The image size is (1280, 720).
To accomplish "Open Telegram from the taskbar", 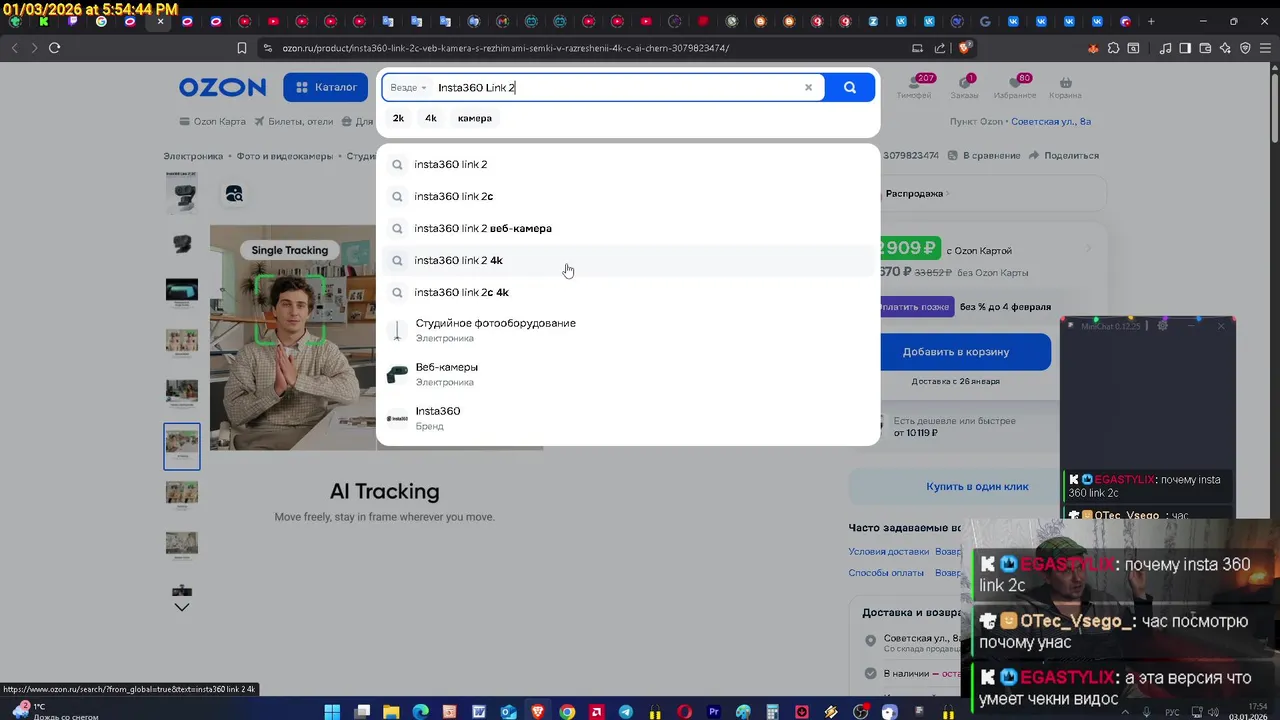I will (x=626, y=712).
